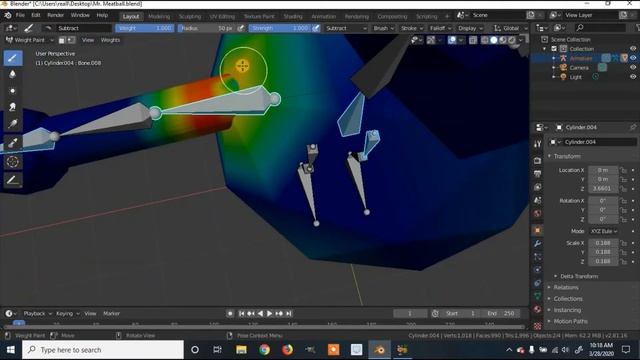This screenshot has height=360, width=640.
Task: Open the World properties tab
Action: coord(538,213)
